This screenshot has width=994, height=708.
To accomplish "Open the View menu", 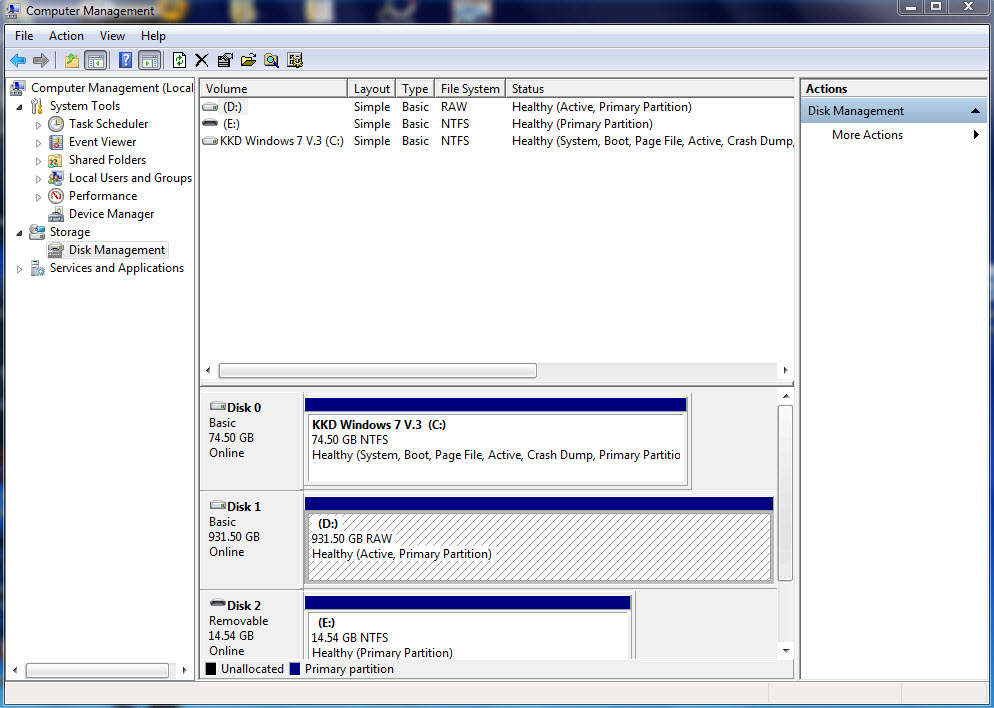I will point(112,36).
